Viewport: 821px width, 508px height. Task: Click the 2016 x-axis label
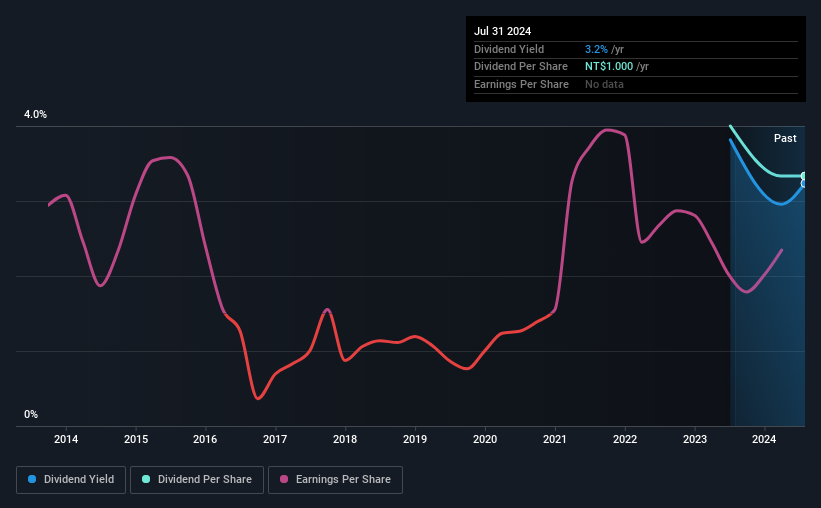[205, 439]
